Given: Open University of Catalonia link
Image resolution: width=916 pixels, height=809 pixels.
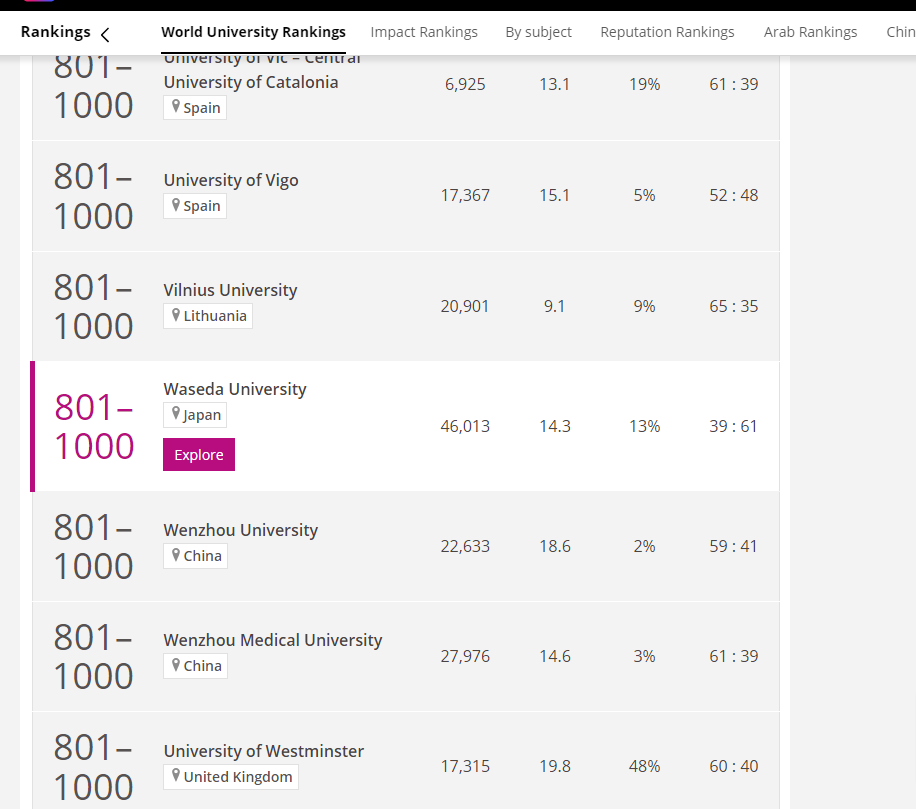Looking at the screenshot, I should (251, 82).
